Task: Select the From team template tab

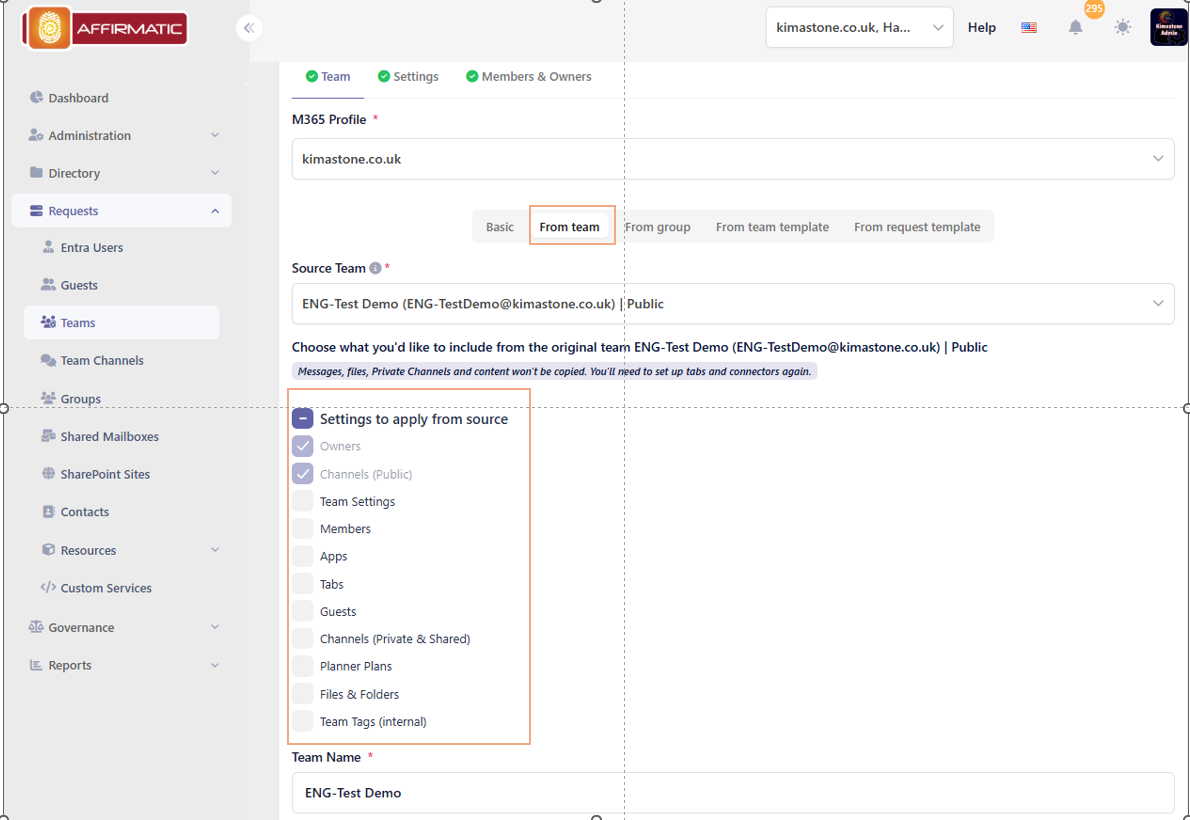Action: [772, 227]
